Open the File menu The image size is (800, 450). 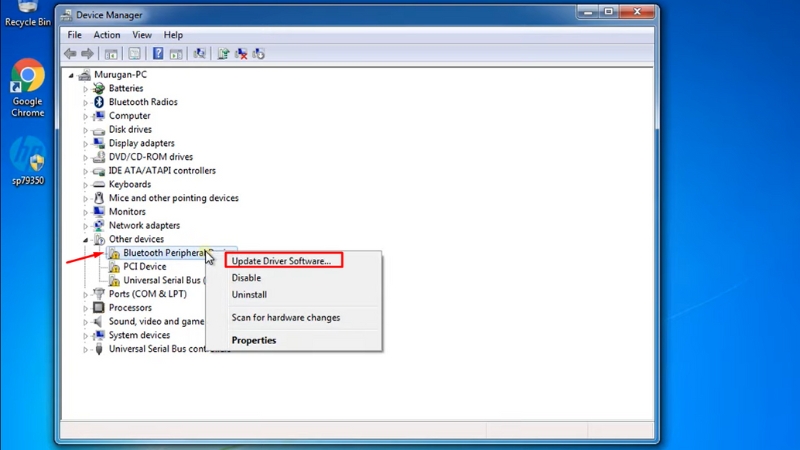[x=74, y=35]
